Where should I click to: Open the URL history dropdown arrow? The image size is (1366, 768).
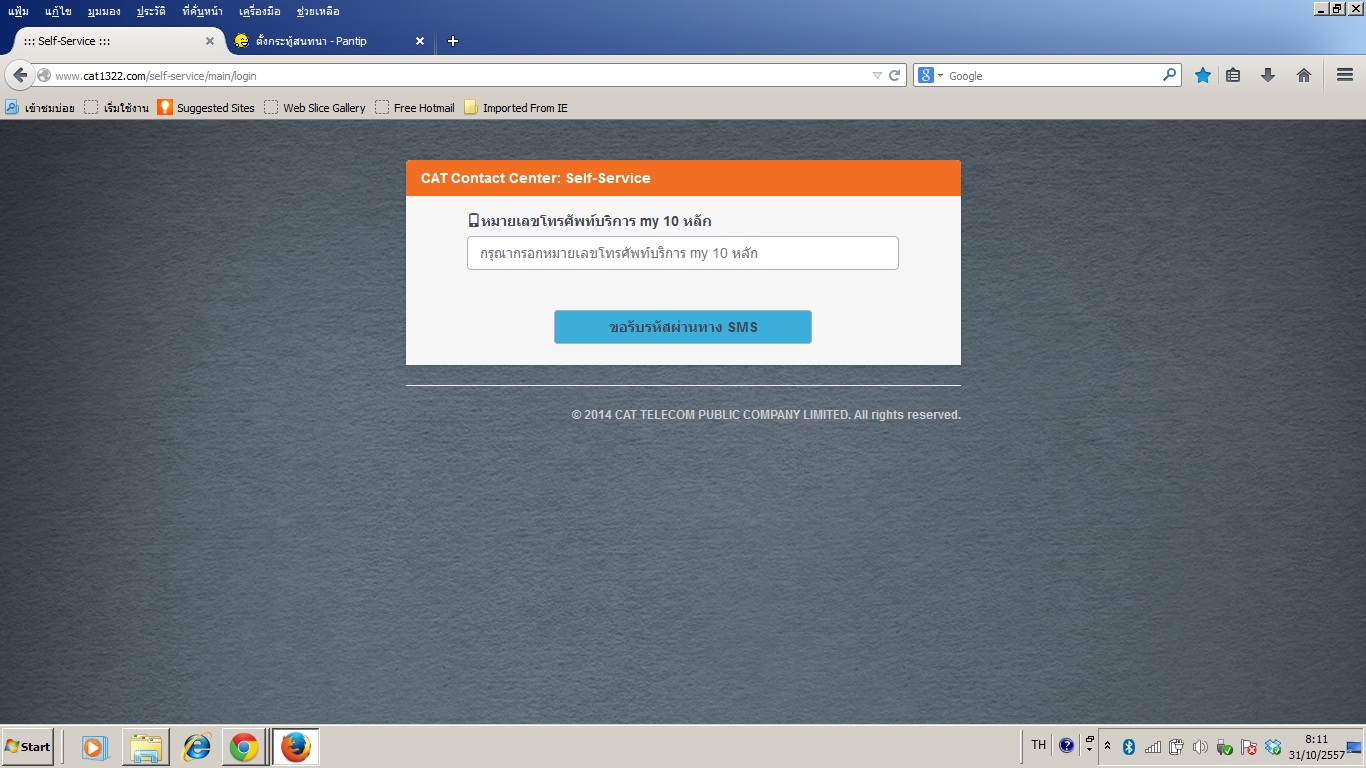tap(877, 75)
